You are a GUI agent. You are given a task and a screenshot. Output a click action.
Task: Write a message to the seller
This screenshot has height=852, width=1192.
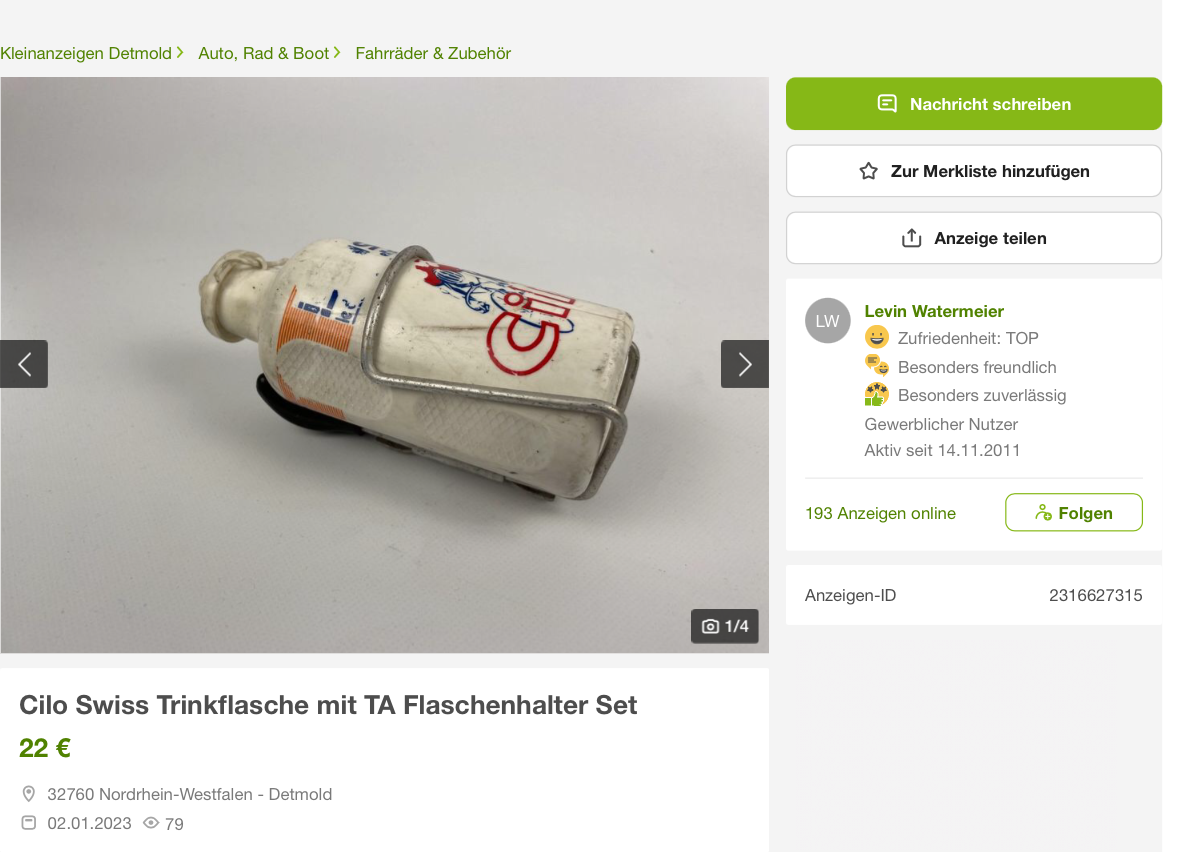(x=974, y=103)
